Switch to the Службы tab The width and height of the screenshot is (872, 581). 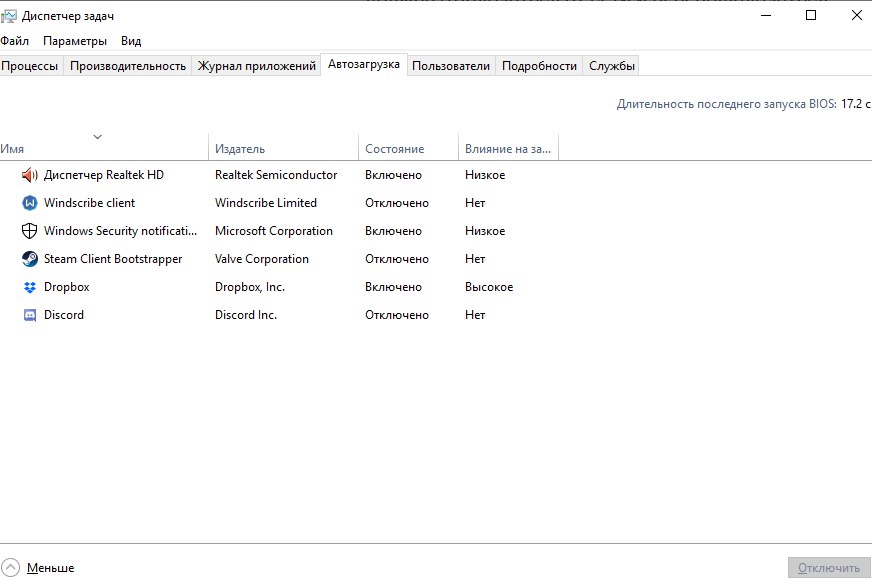click(x=612, y=66)
